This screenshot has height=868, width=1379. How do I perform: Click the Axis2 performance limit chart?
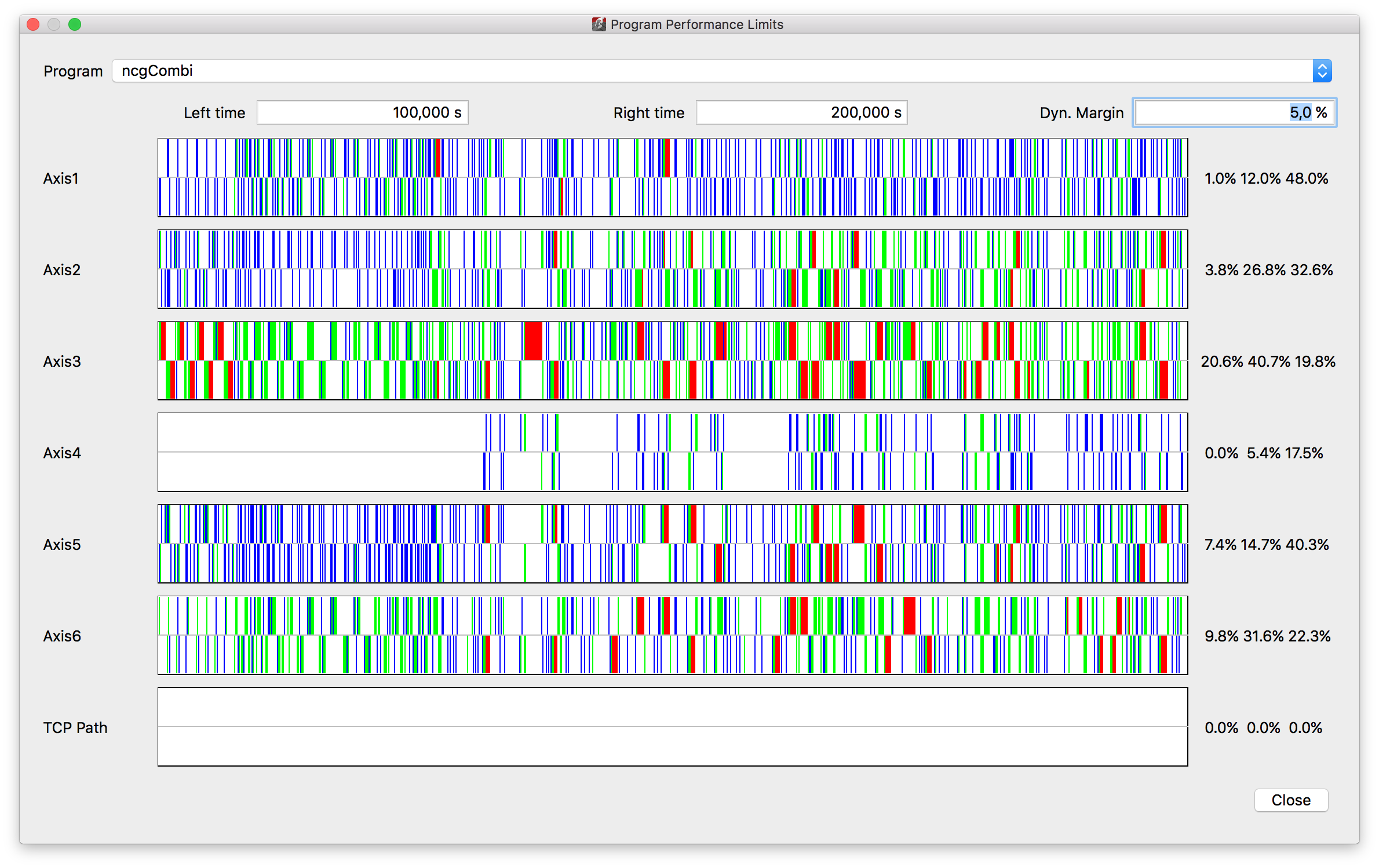tap(672, 269)
